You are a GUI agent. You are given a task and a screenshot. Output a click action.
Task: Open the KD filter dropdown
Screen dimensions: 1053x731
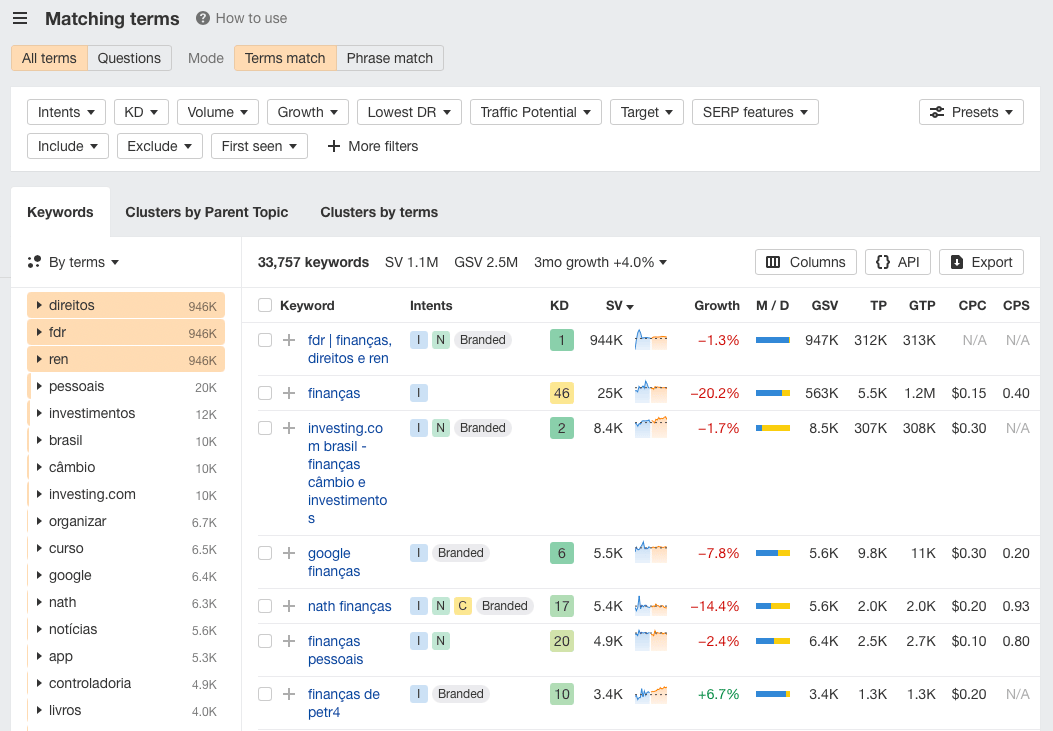[x=141, y=112]
